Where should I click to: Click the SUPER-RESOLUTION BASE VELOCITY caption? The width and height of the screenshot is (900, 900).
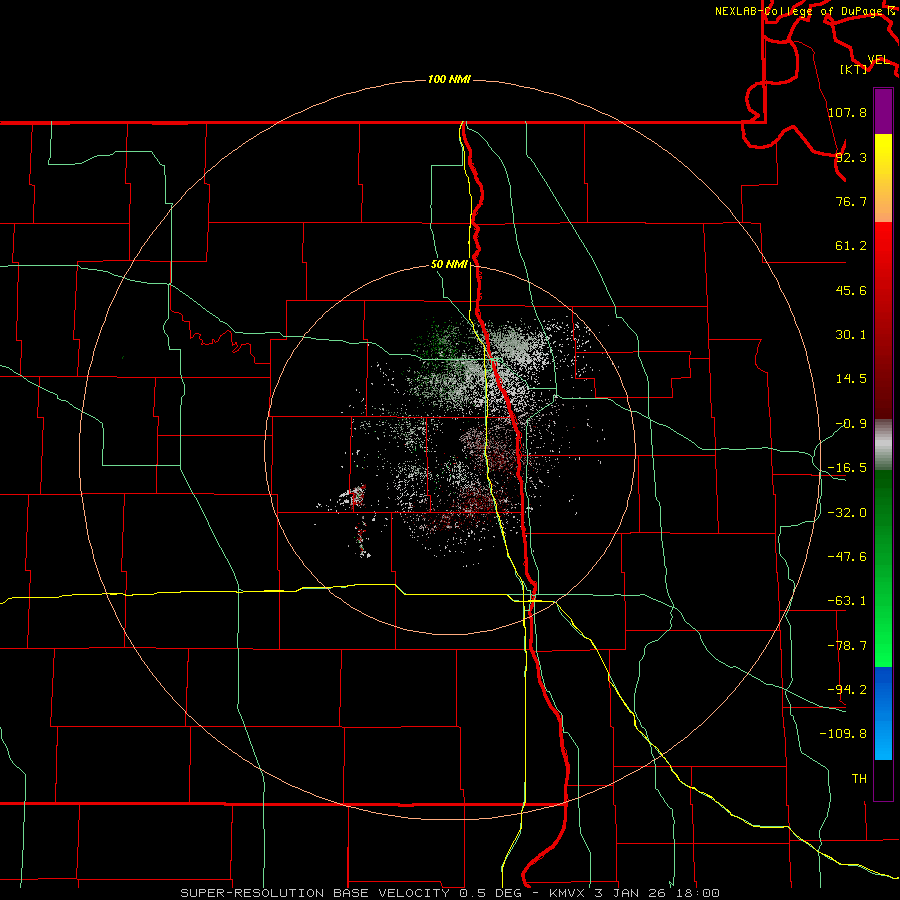pyautogui.click(x=315, y=893)
